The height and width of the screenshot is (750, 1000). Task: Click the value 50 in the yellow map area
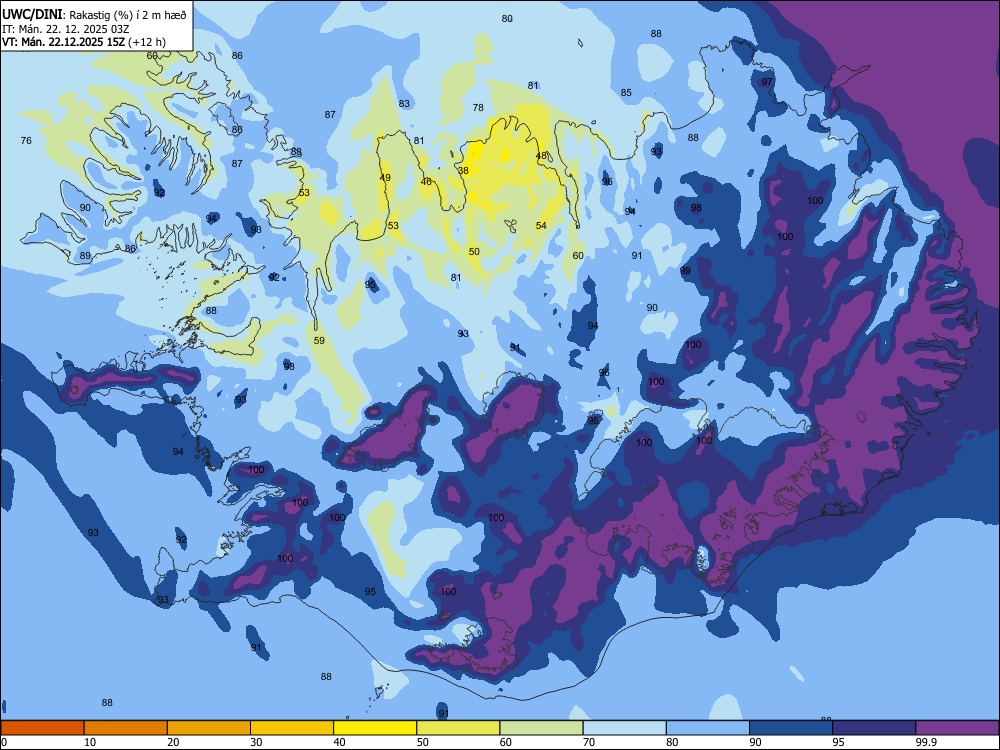[474, 251]
